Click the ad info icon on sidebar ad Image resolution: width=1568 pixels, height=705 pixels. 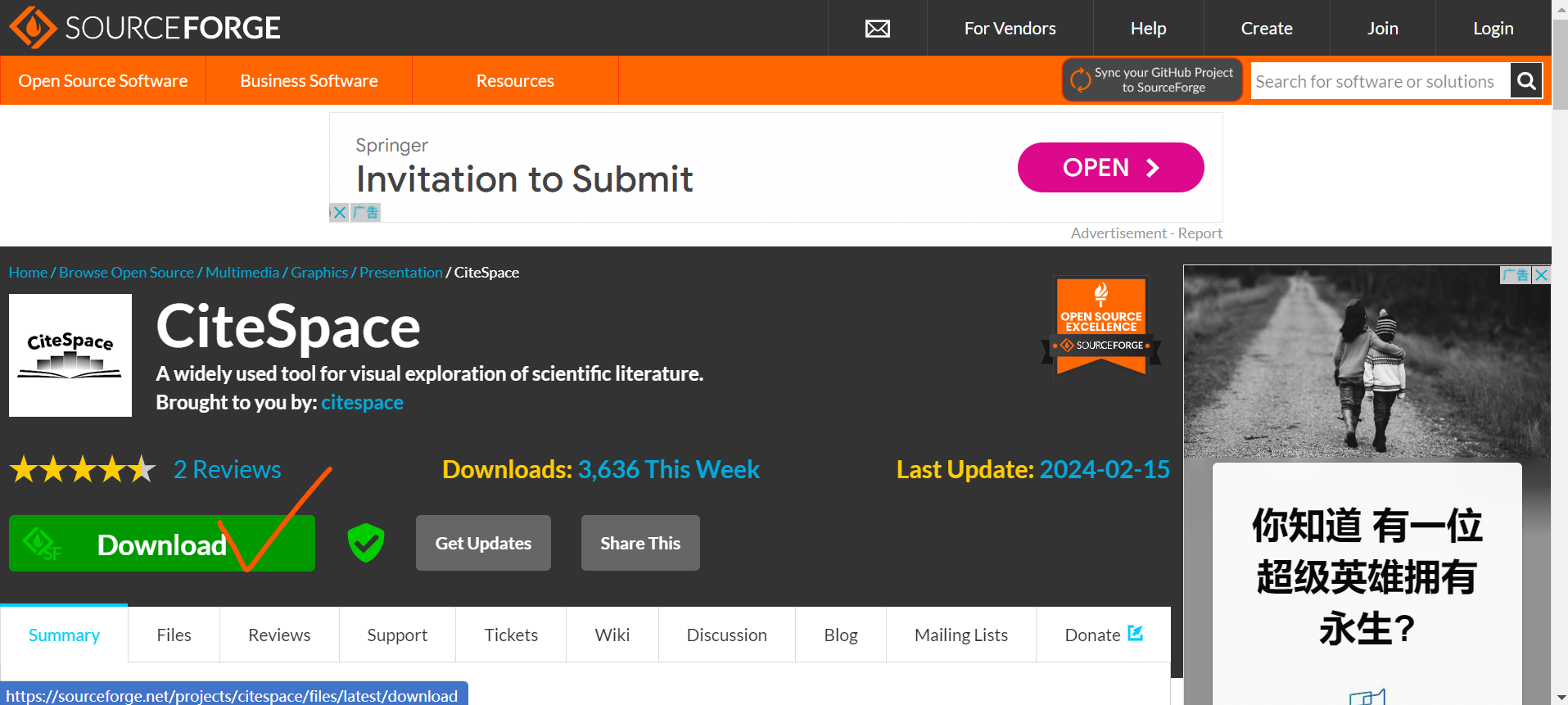point(1516,274)
